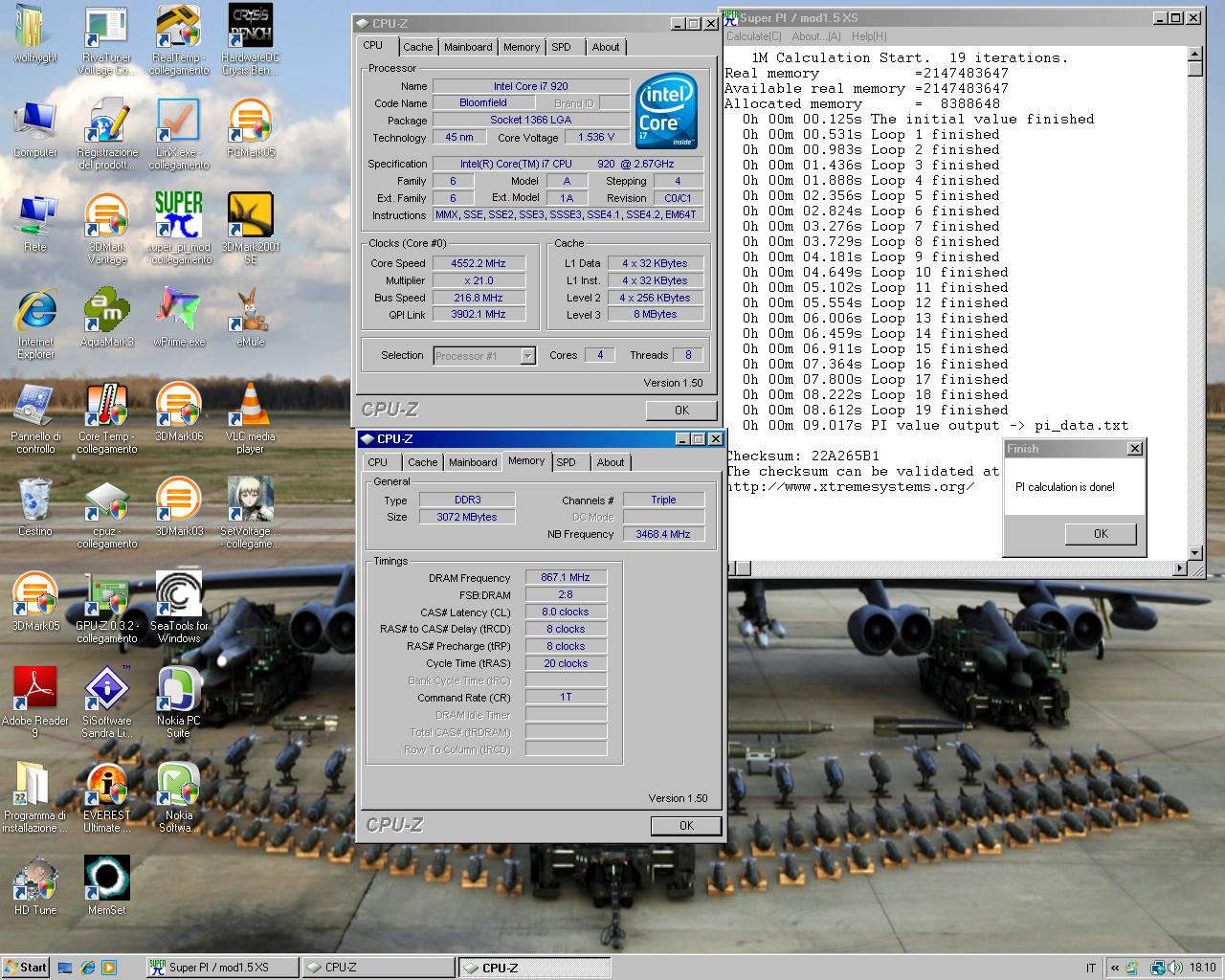The height and width of the screenshot is (980, 1225).
Task: Click the xtremesystems.org URL text
Action: (x=850, y=486)
